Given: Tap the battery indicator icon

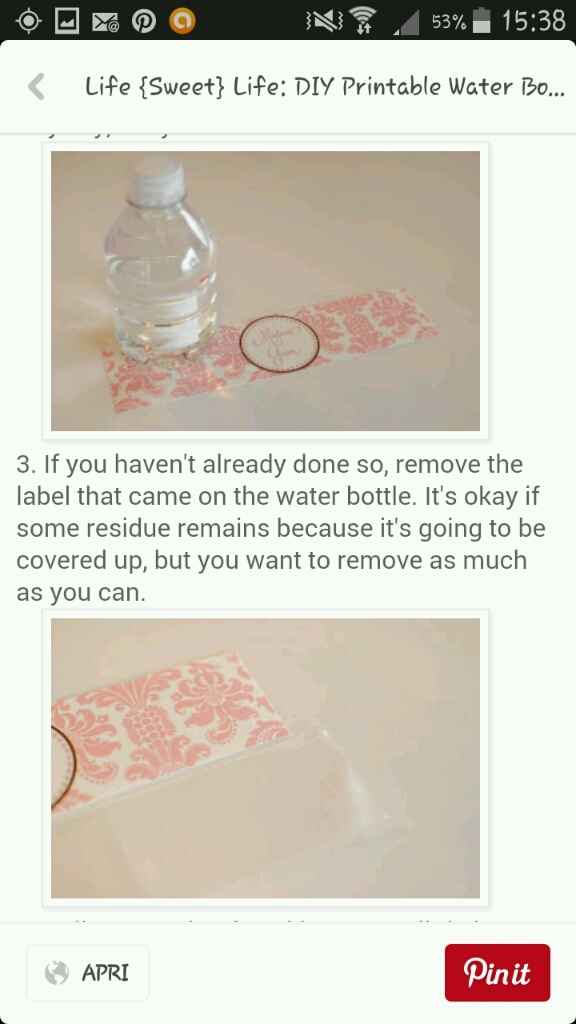Looking at the screenshot, I should [x=481, y=21].
